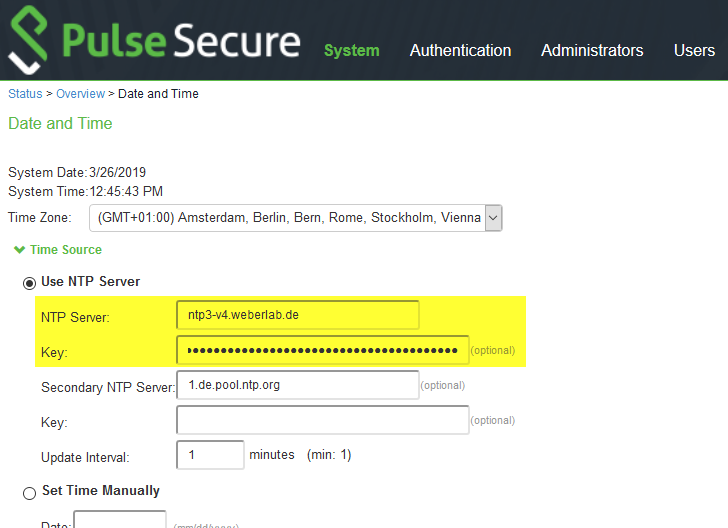The height and width of the screenshot is (528, 728).
Task: Go to the Overview breadcrumb link
Action: tap(80, 94)
